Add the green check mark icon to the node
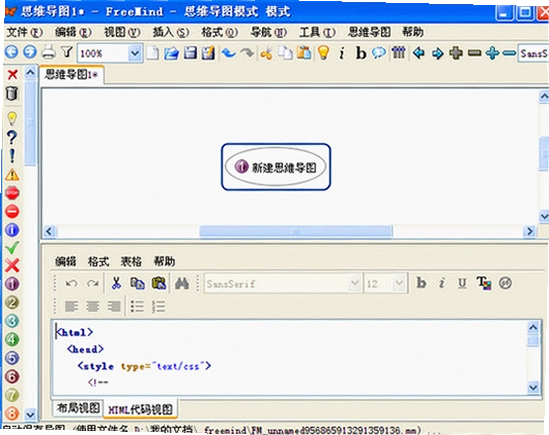Screen dimensions: 549x435 pos(12,247)
